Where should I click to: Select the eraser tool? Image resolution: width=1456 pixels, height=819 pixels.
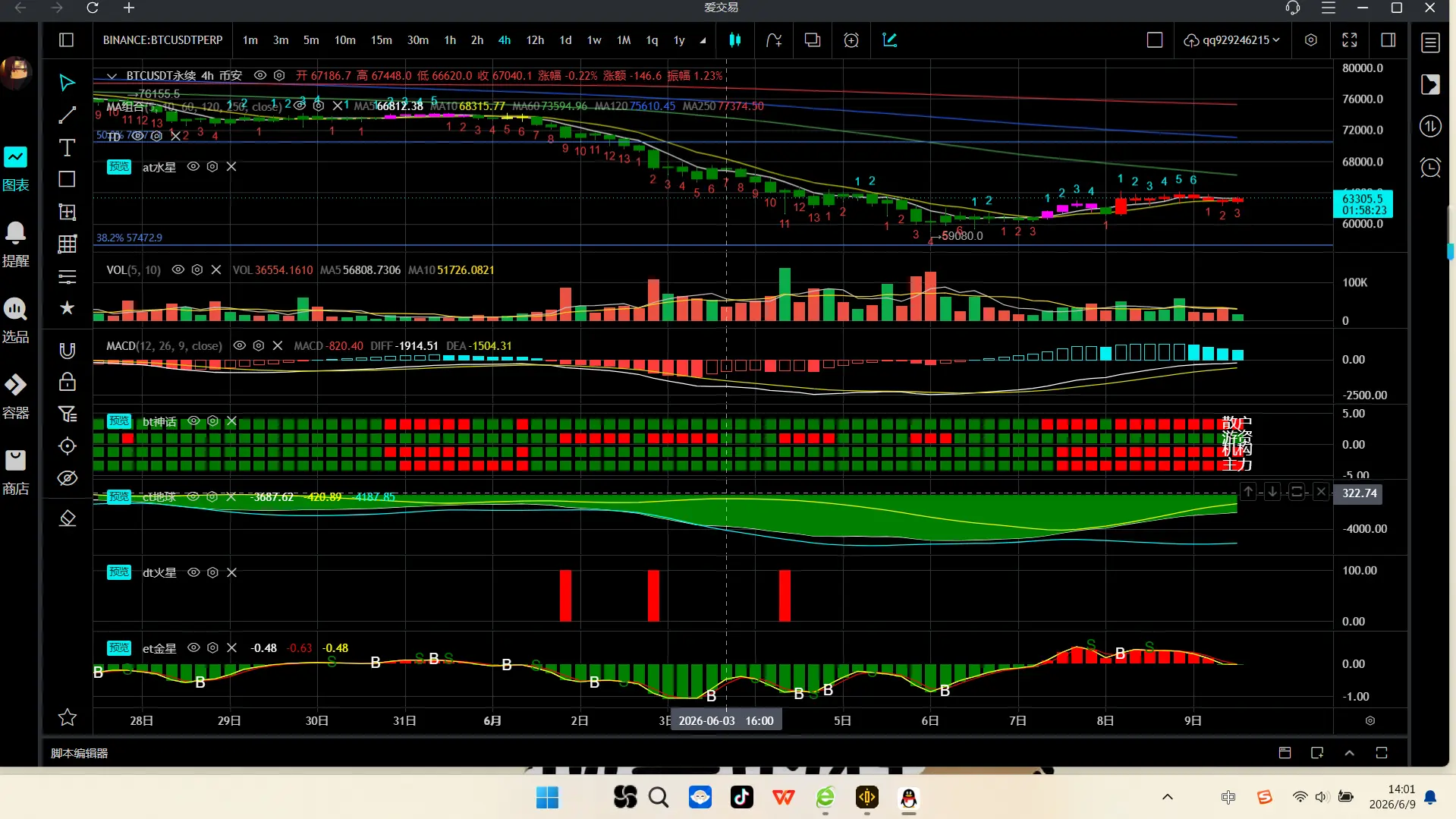(67, 518)
